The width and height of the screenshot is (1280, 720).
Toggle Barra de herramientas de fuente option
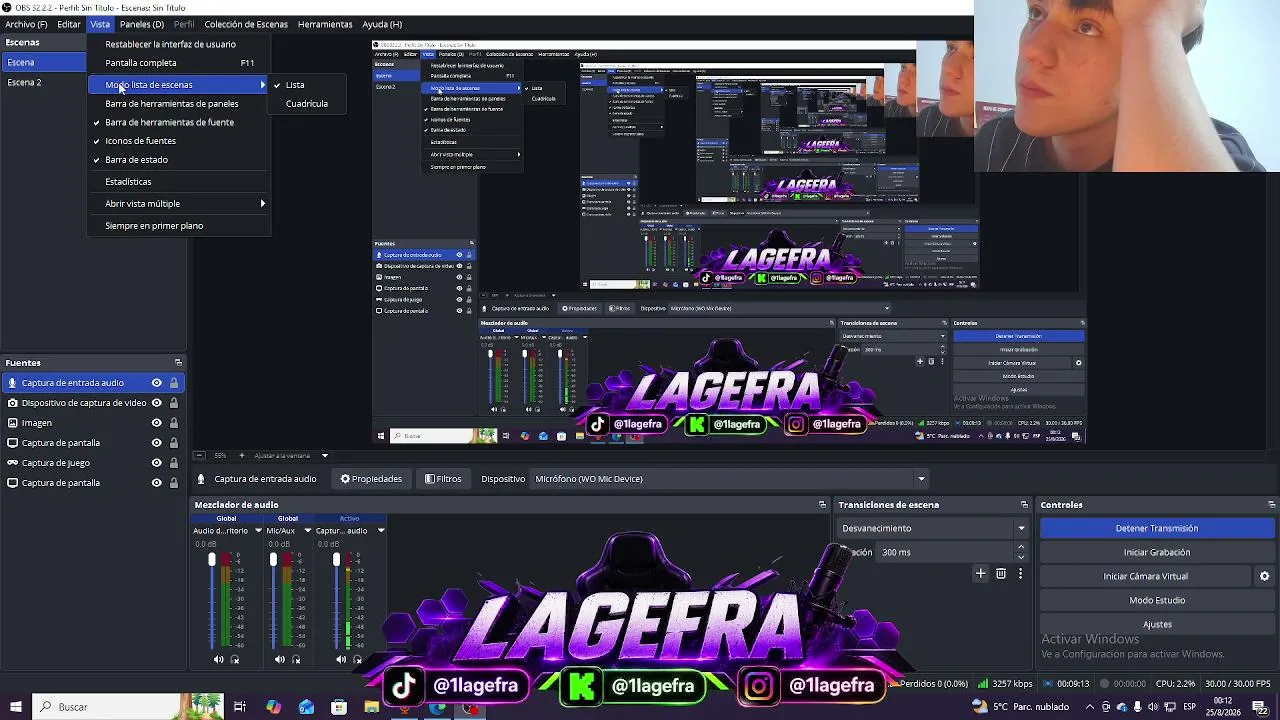pyautogui.click(x=179, y=122)
